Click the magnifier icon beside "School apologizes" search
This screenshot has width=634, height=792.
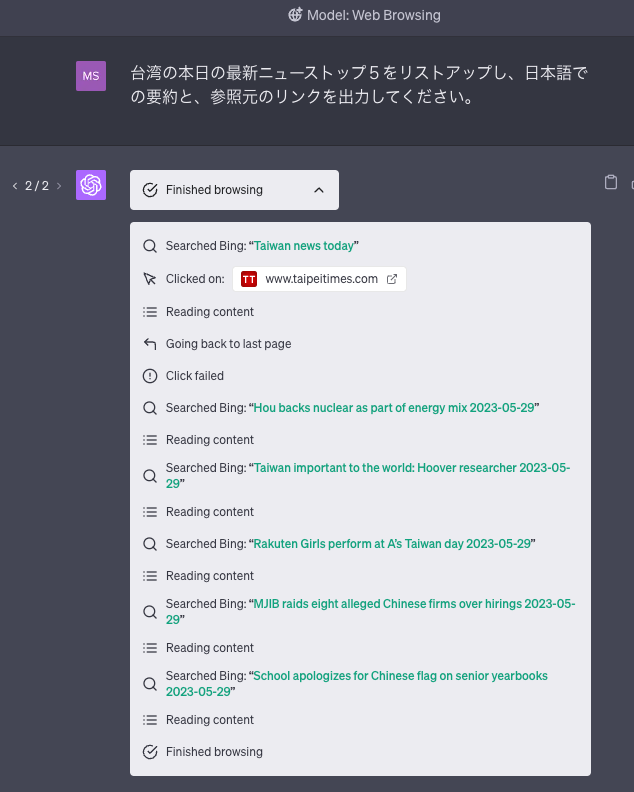(x=150, y=684)
